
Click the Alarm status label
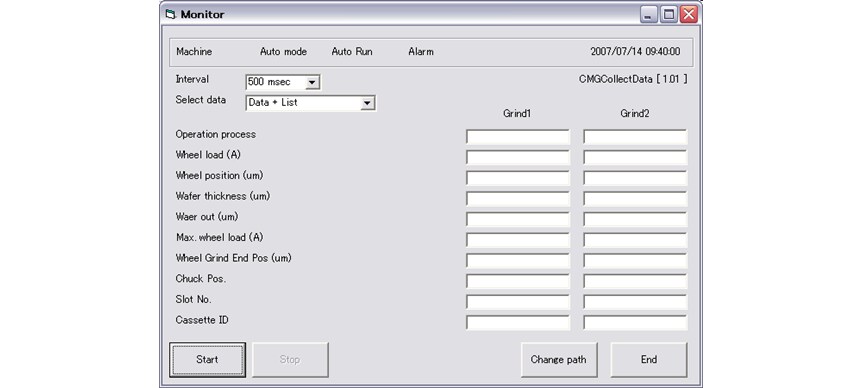click(x=421, y=52)
